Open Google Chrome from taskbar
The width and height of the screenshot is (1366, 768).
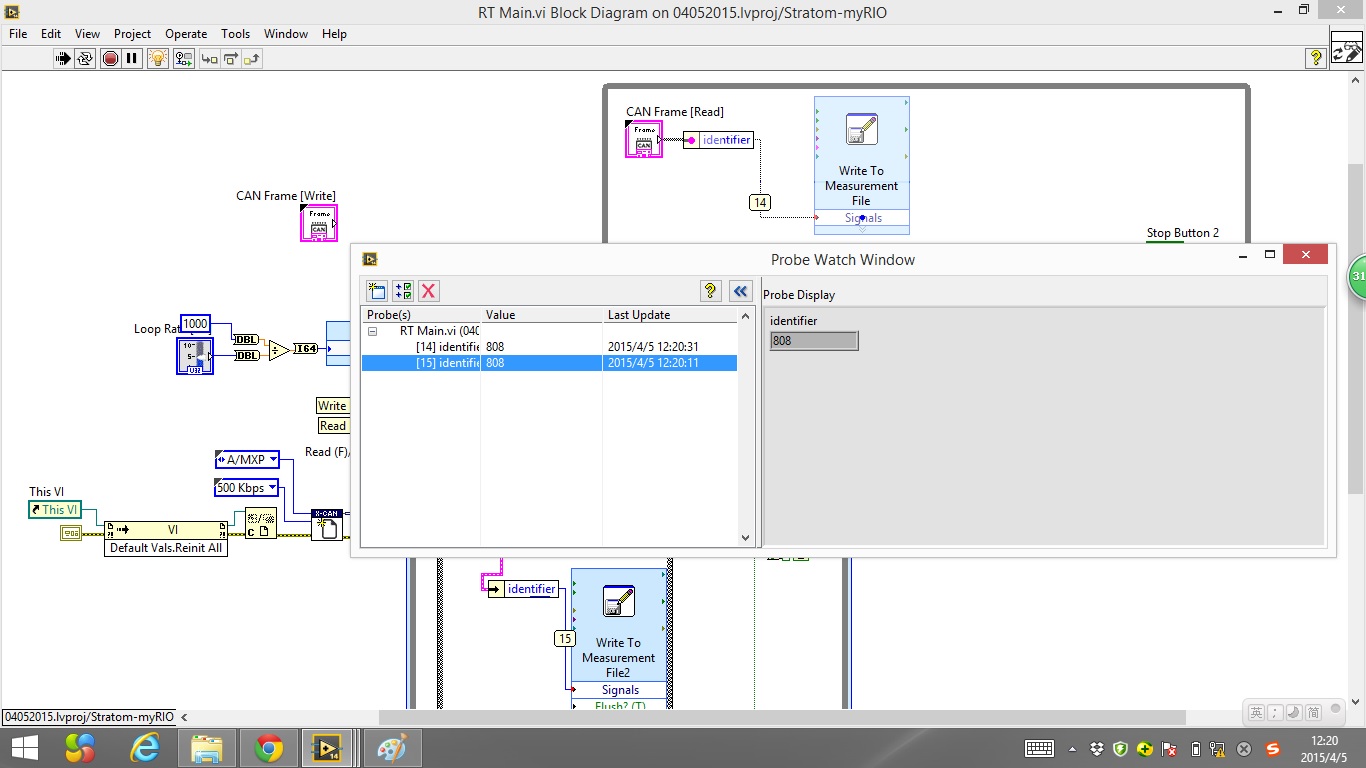click(268, 748)
